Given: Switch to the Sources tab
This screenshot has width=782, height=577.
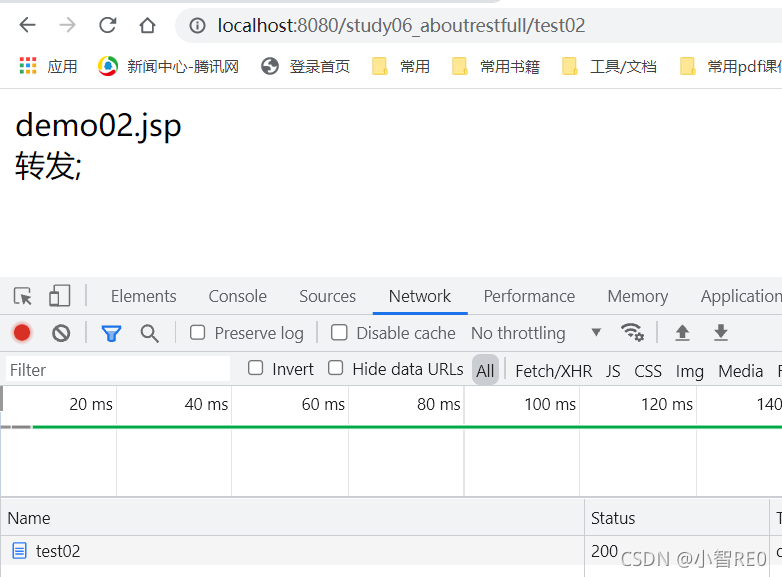Looking at the screenshot, I should click(327, 296).
